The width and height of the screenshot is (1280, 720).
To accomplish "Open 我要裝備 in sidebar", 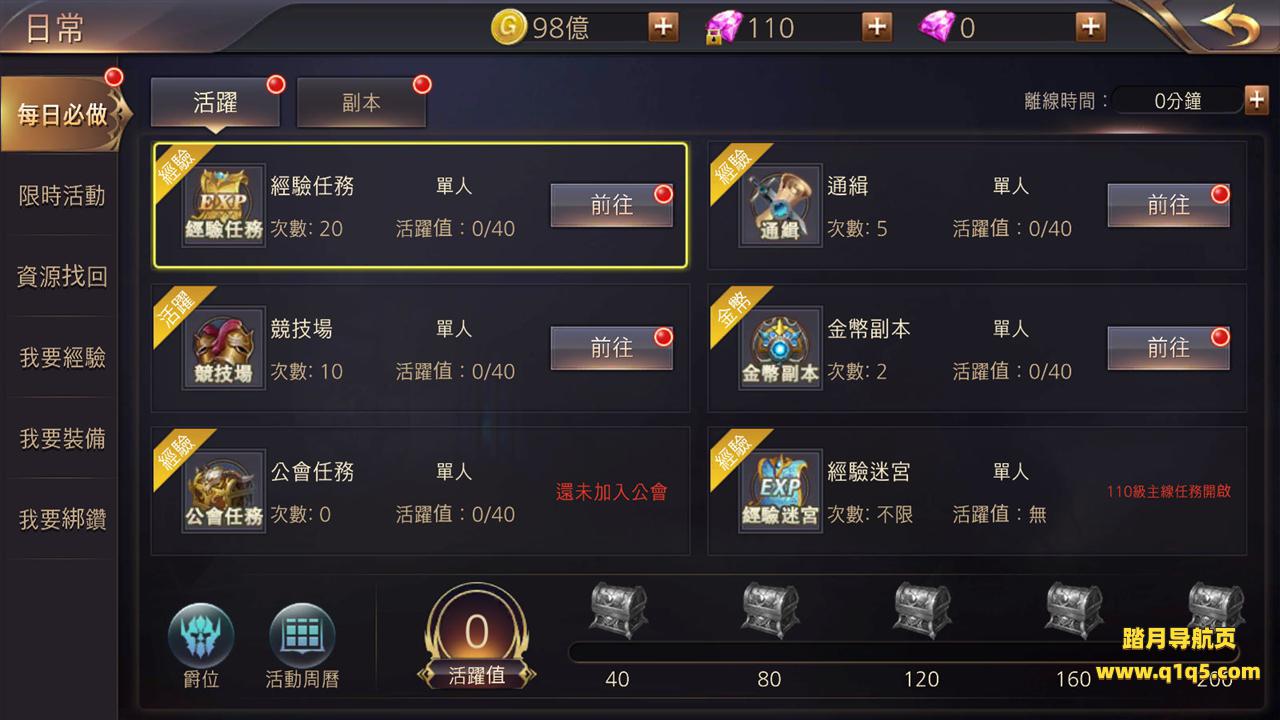I will pos(62,439).
